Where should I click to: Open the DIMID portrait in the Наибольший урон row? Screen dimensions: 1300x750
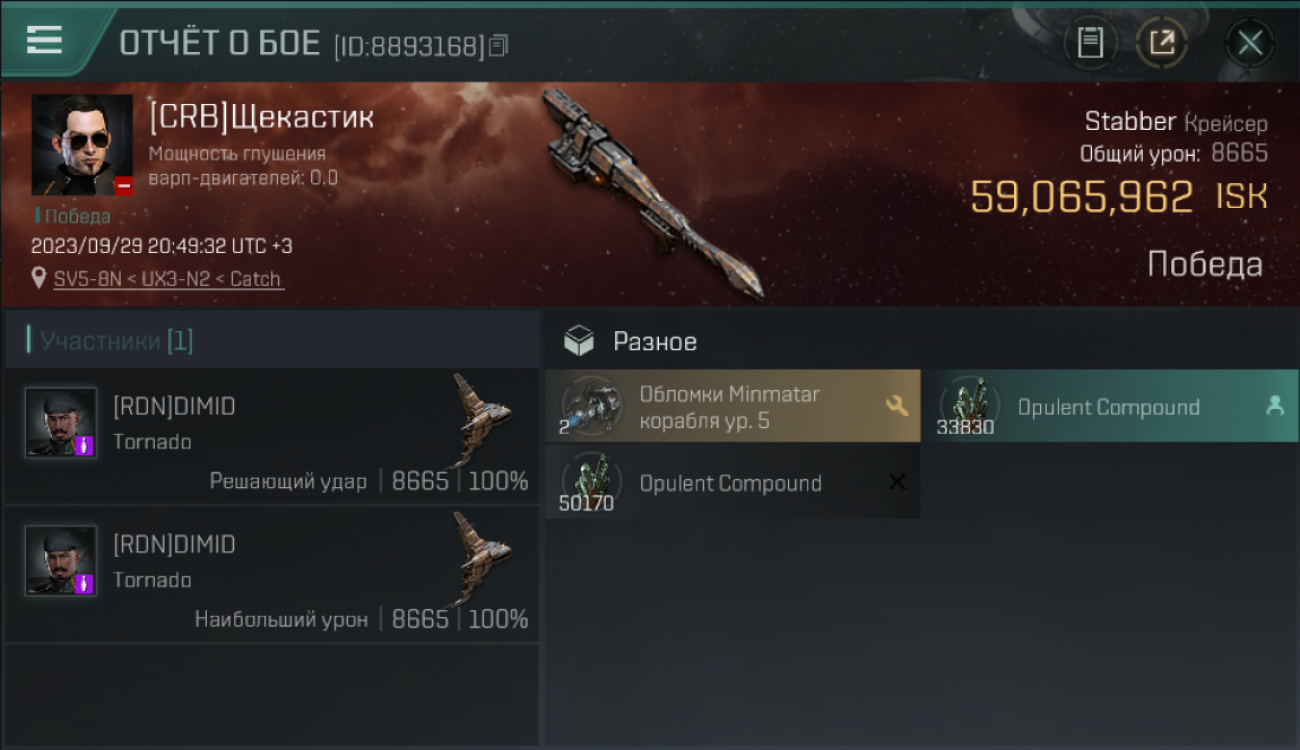pos(61,561)
